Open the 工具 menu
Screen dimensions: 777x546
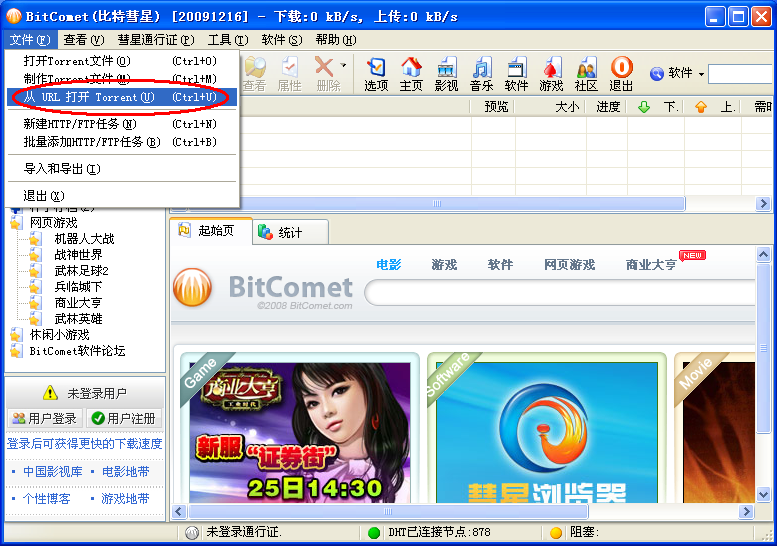click(227, 40)
